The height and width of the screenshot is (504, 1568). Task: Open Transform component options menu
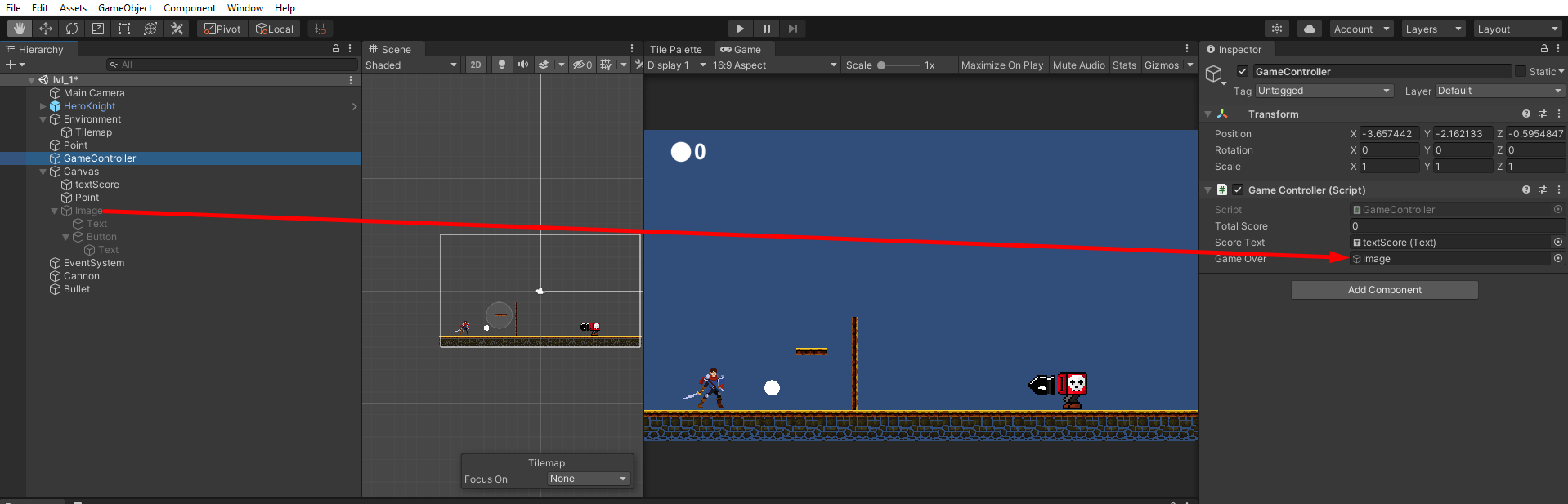1558,114
